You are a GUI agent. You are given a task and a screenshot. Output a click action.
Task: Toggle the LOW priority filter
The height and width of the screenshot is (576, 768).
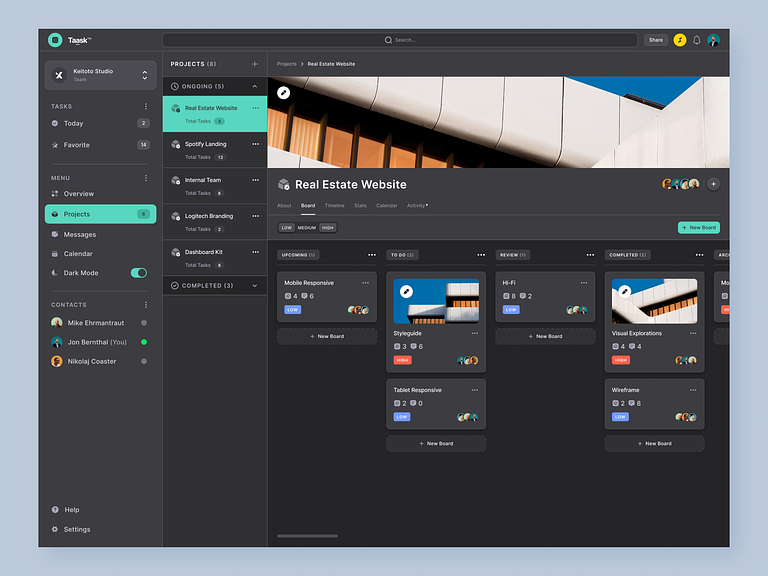pos(286,228)
